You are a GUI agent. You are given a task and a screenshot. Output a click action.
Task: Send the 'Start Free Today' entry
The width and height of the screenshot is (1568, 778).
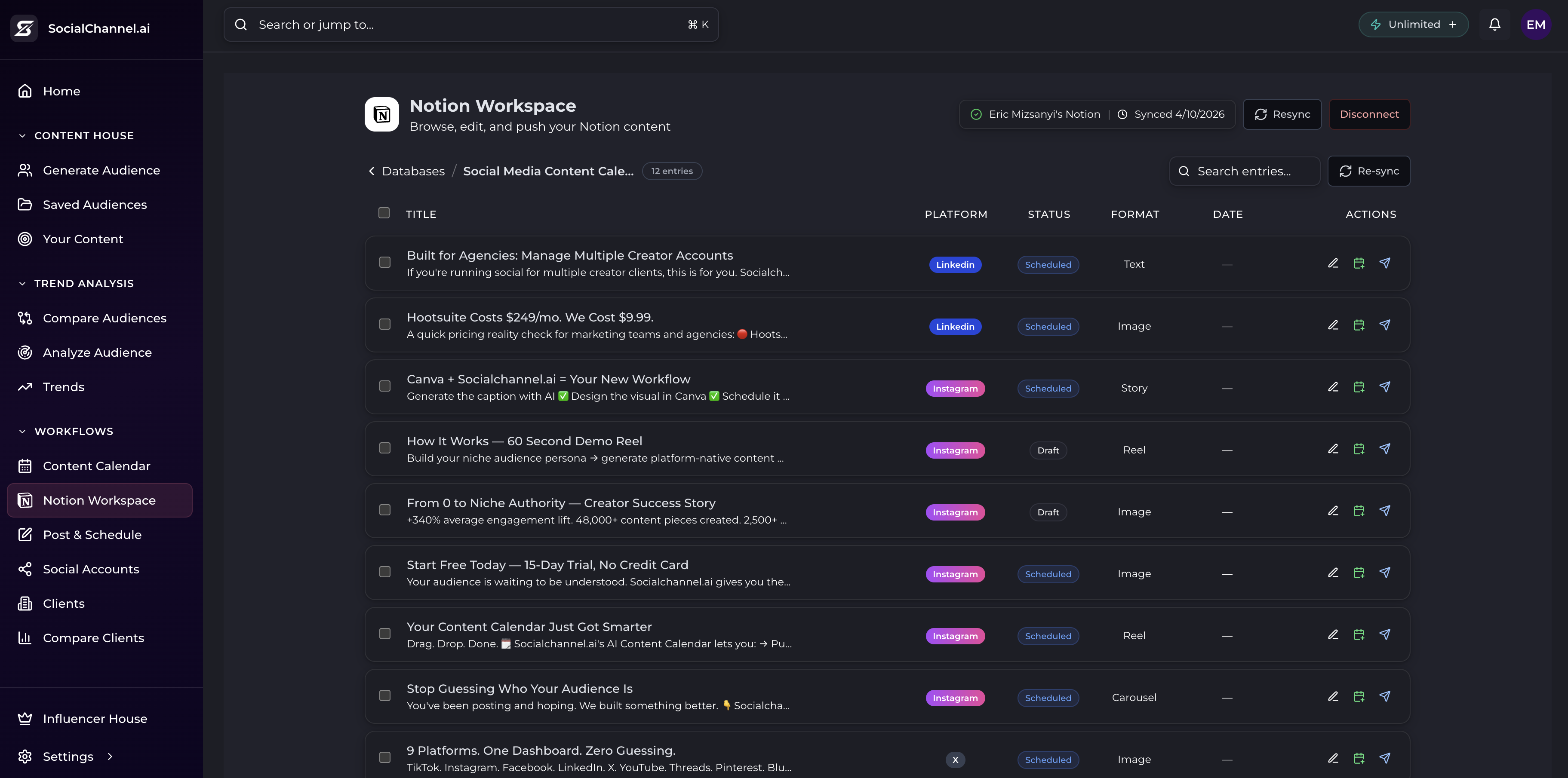1385,573
